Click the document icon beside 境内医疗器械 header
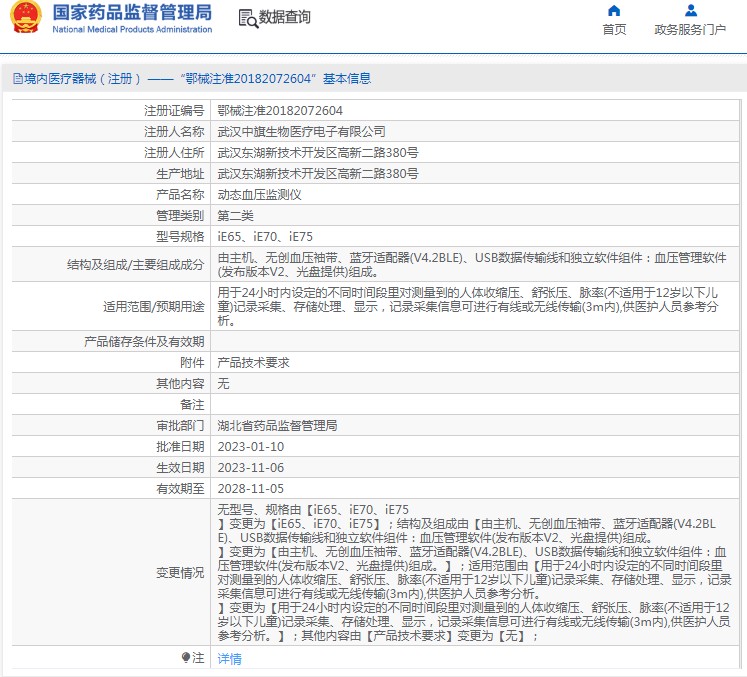747x677 pixels. tap(17, 79)
